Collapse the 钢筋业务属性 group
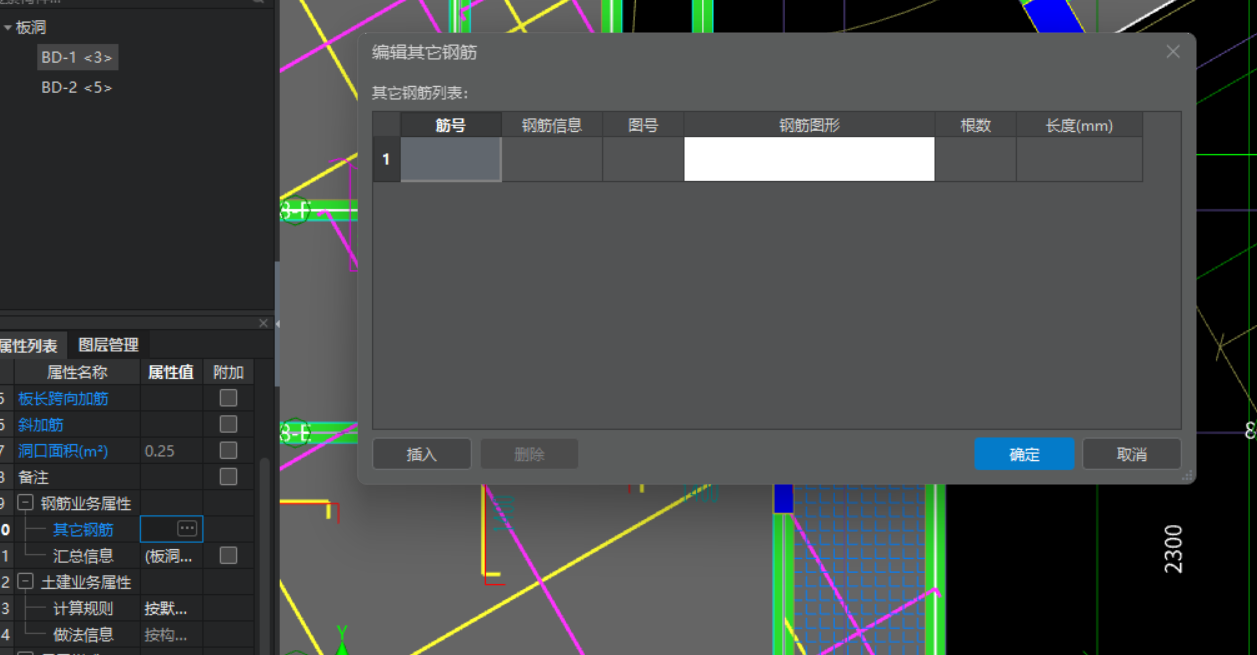The image size is (1257, 655). (25, 503)
